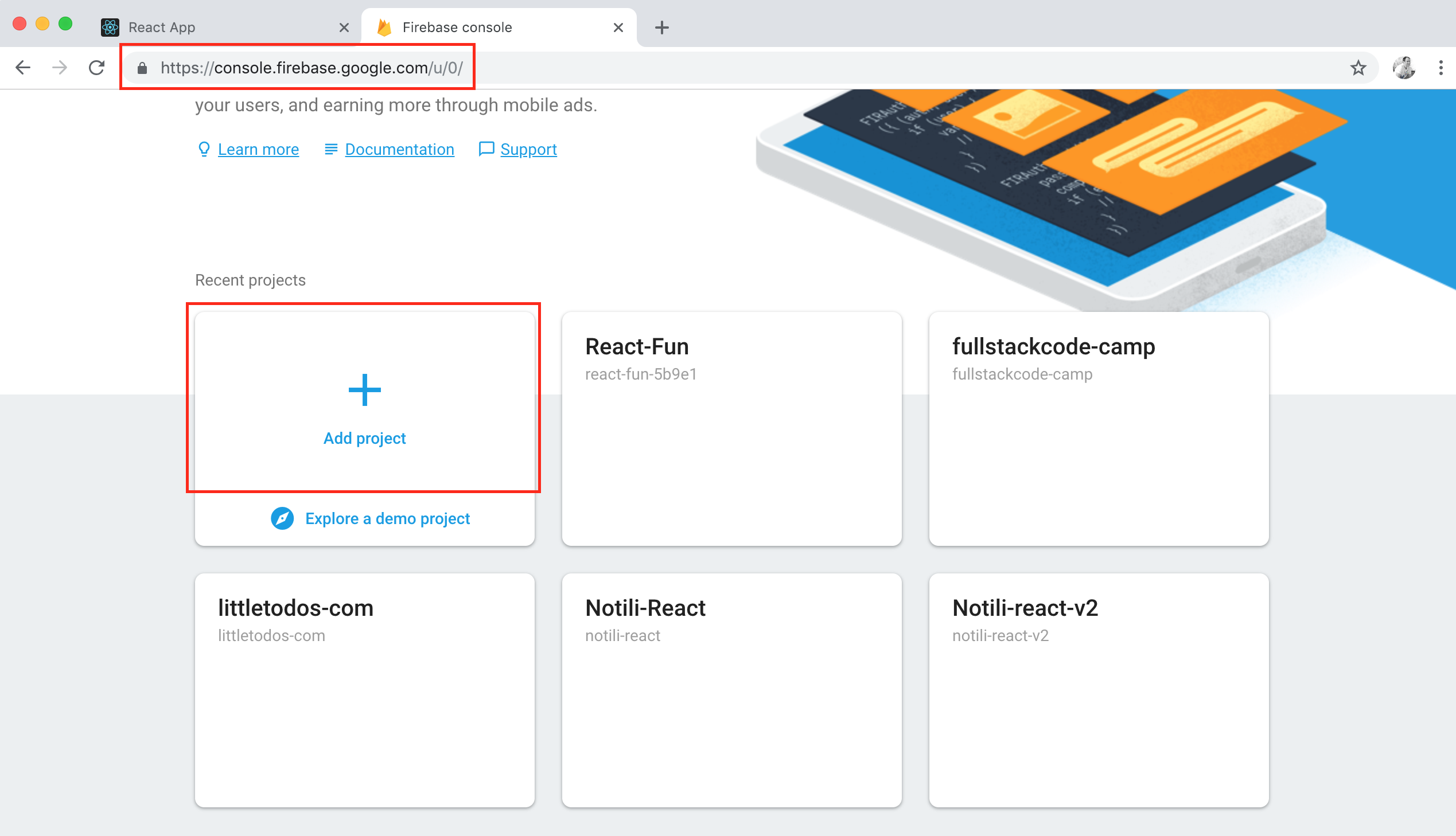Open the Support link

[x=528, y=149]
